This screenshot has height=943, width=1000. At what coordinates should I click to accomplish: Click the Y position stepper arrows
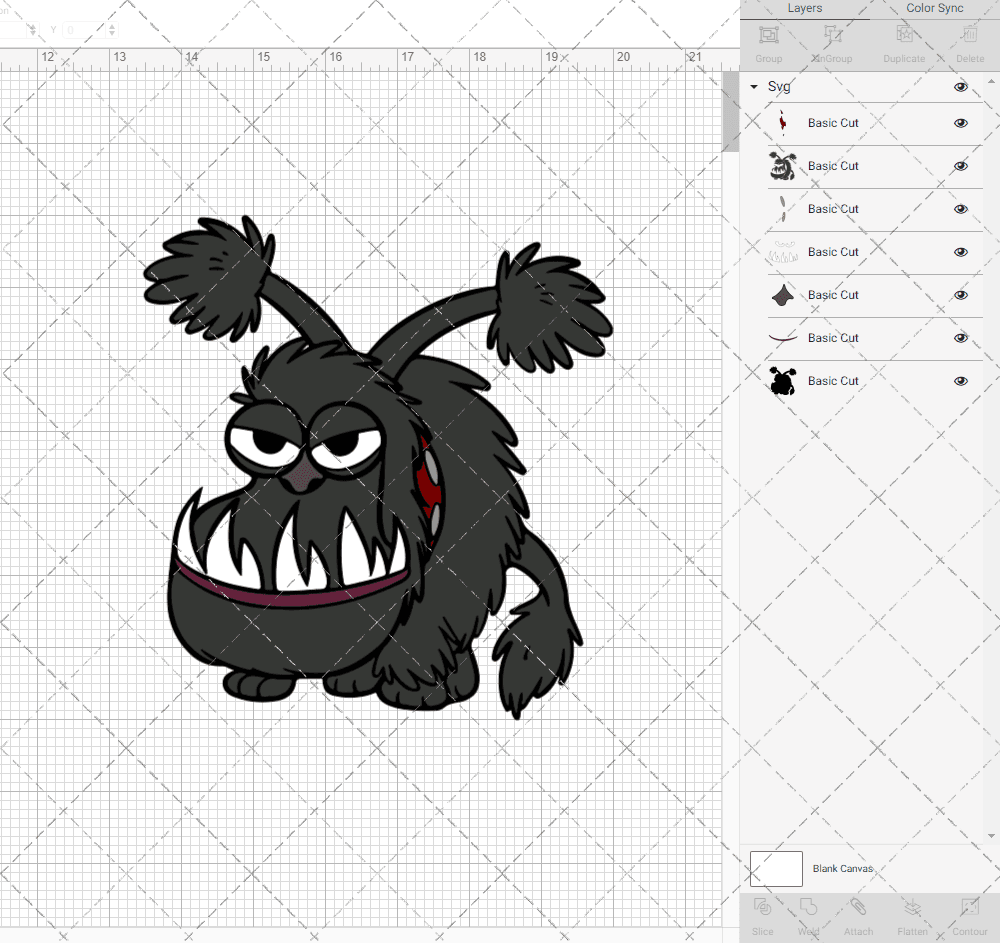click(111, 30)
